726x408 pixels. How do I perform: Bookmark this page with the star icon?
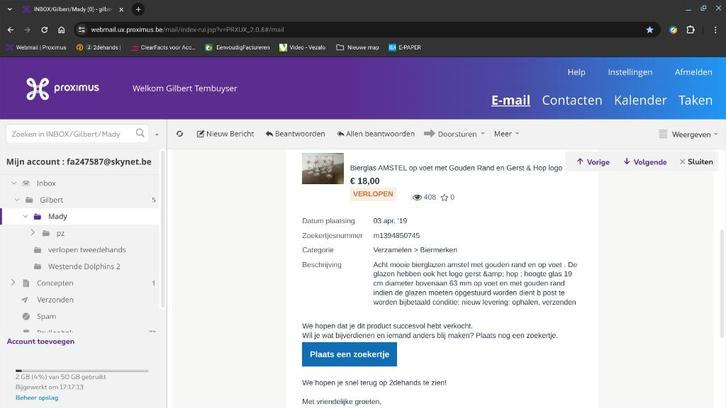(x=649, y=30)
